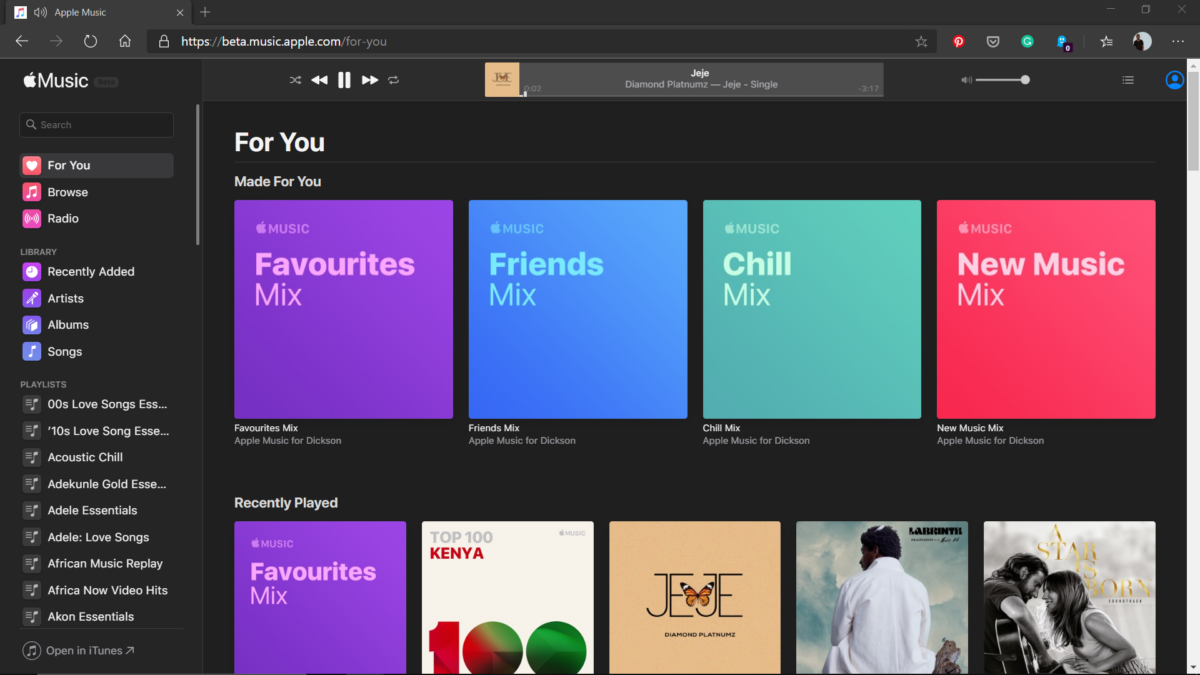Toggle shuffle in the player bar
Viewport: 1200px width, 675px height.
[295, 80]
